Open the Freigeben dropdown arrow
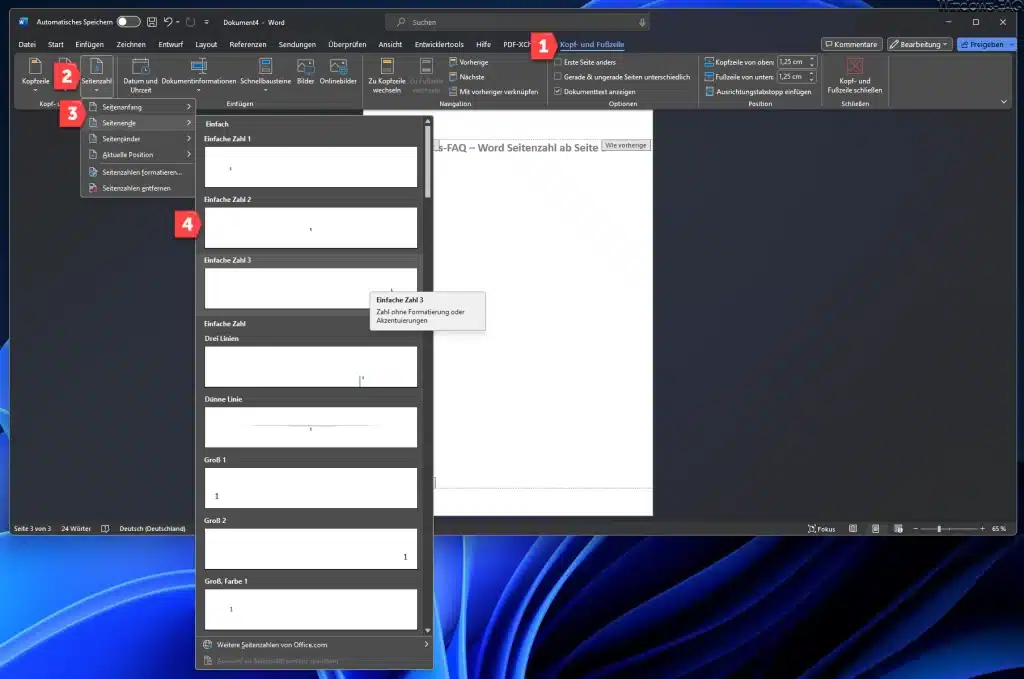This screenshot has width=1024, height=679. click(1012, 44)
